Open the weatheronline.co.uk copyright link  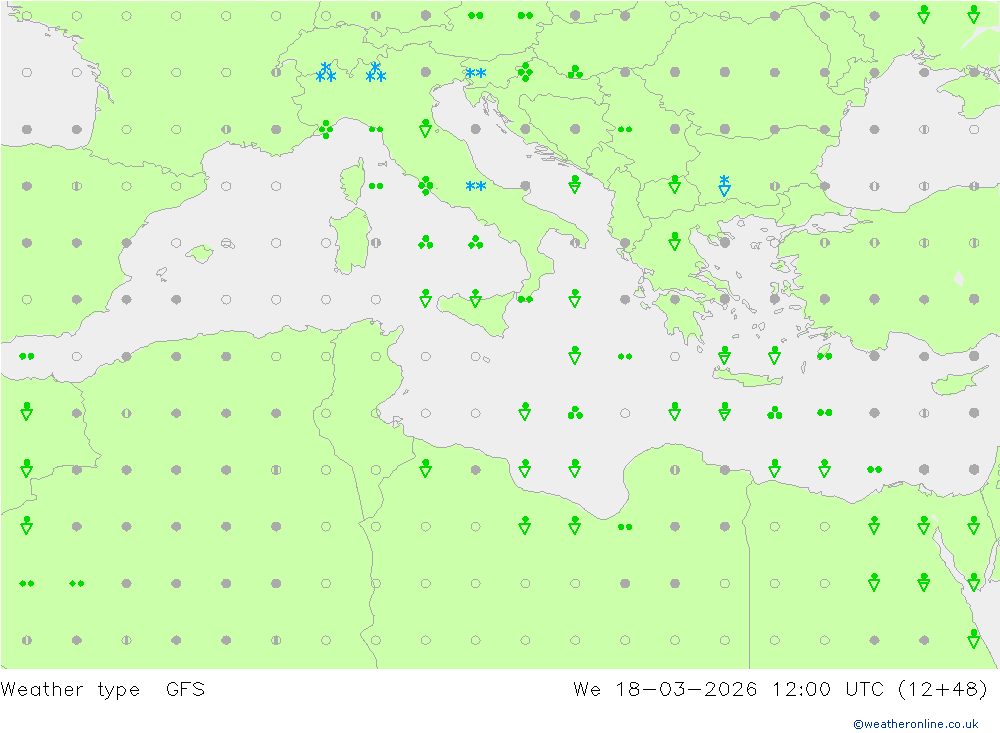[x=915, y=724]
